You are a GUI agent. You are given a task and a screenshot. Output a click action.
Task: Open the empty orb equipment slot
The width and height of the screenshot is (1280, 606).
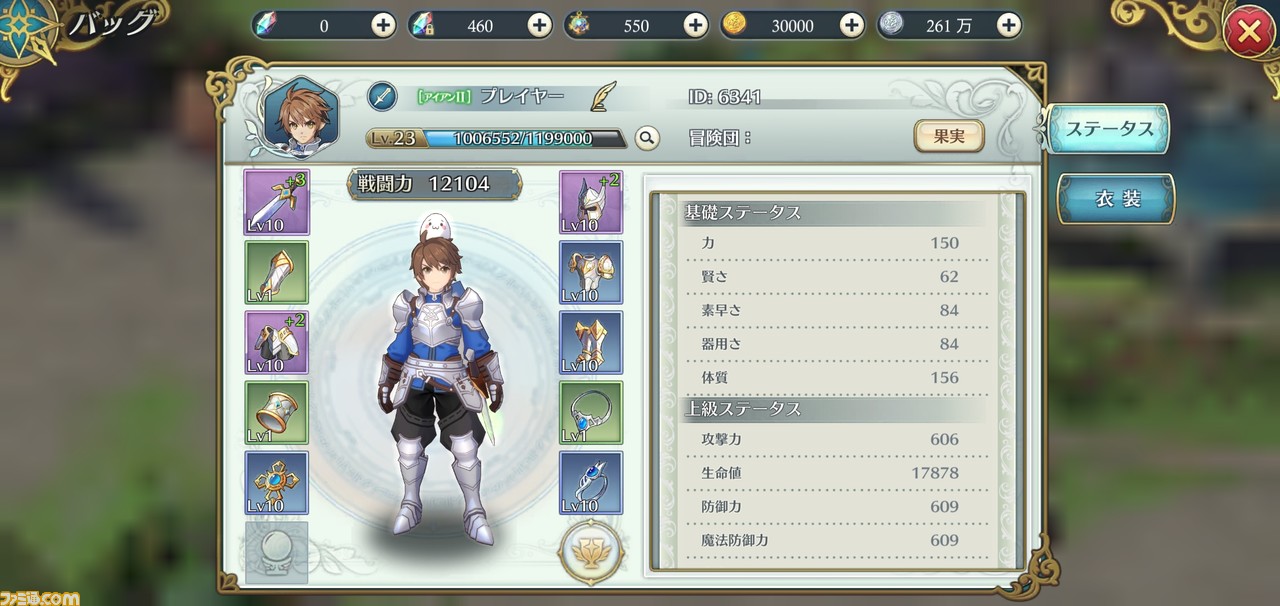[x=276, y=552]
